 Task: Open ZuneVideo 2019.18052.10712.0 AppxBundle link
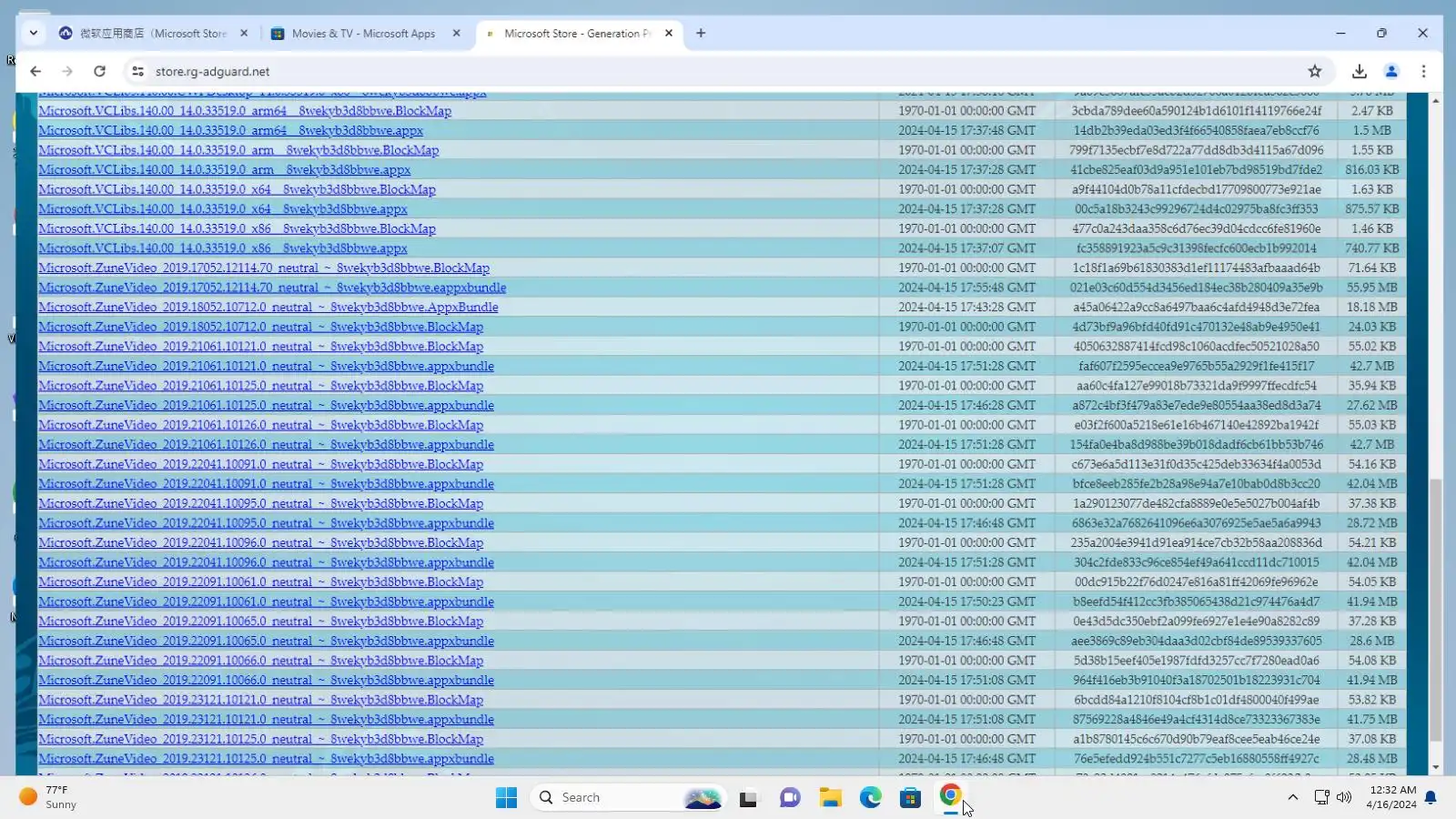click(268, 308)
